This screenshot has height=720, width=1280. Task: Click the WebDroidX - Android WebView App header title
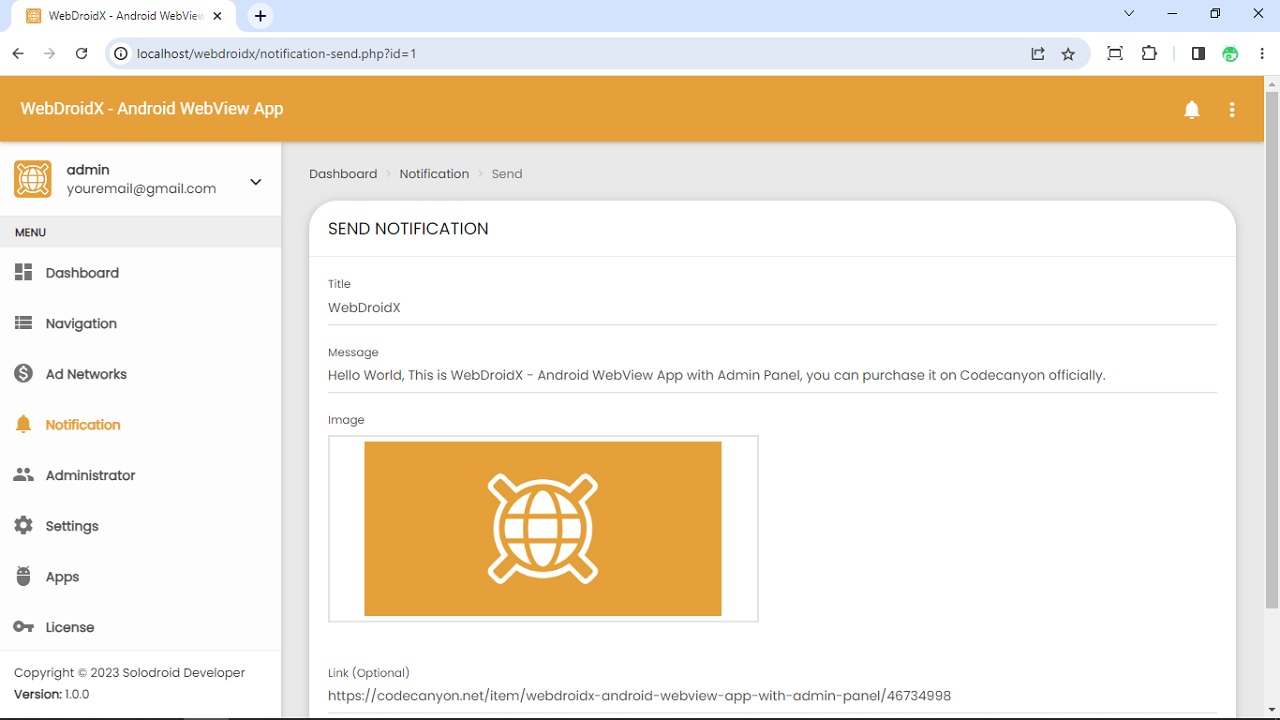tap(152, 108)
